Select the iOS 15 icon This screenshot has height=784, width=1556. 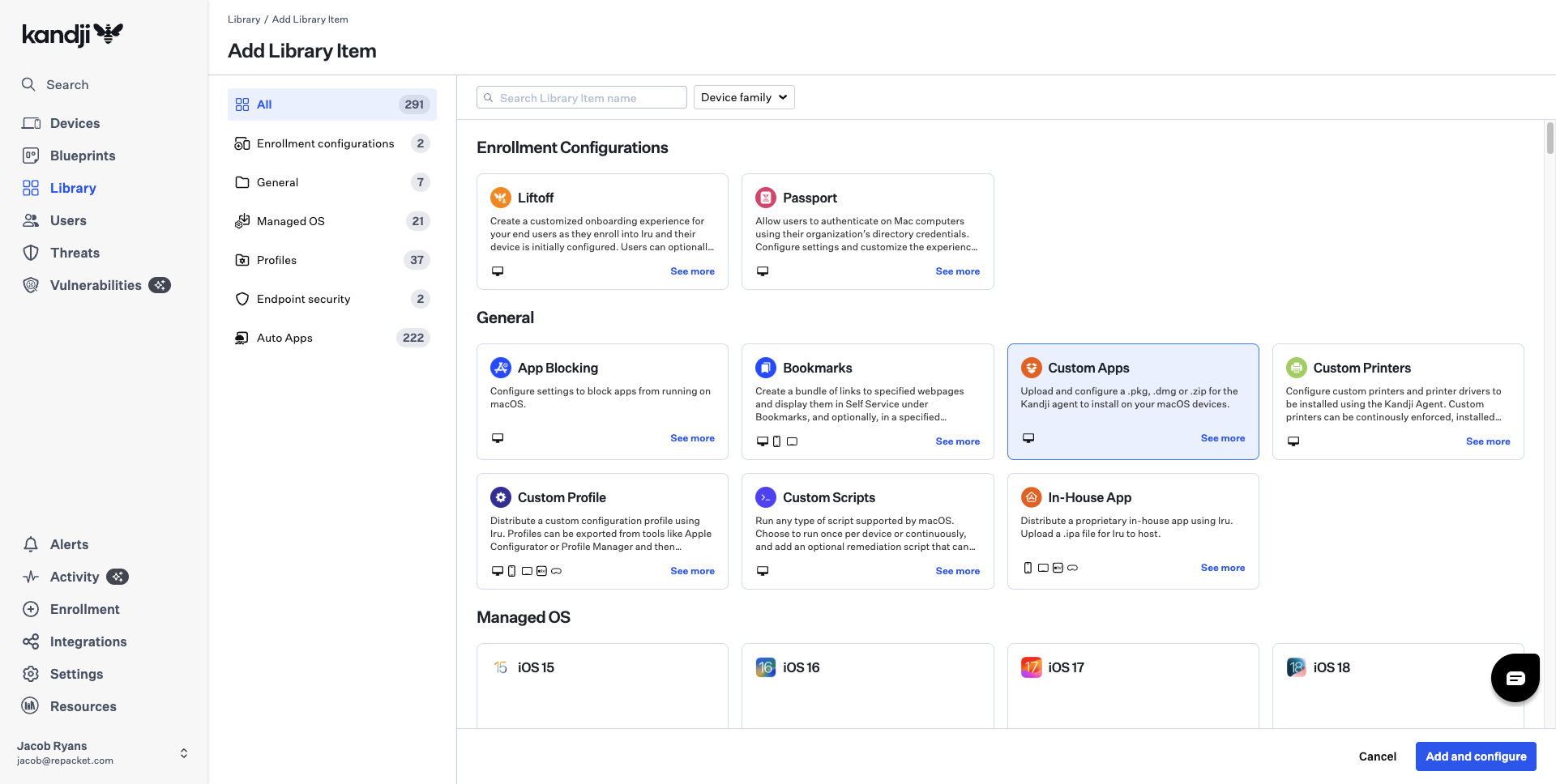[501, 667]
